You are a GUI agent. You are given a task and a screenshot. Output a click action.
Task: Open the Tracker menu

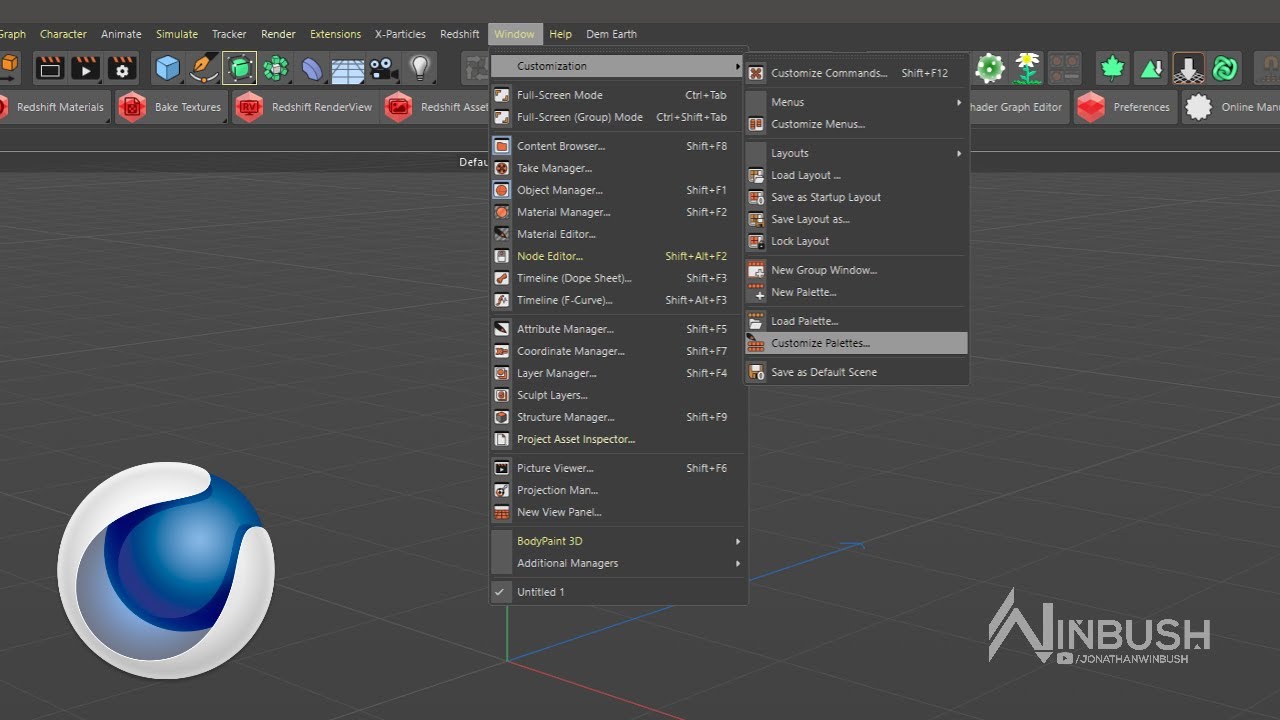click(x=229, y=34)
